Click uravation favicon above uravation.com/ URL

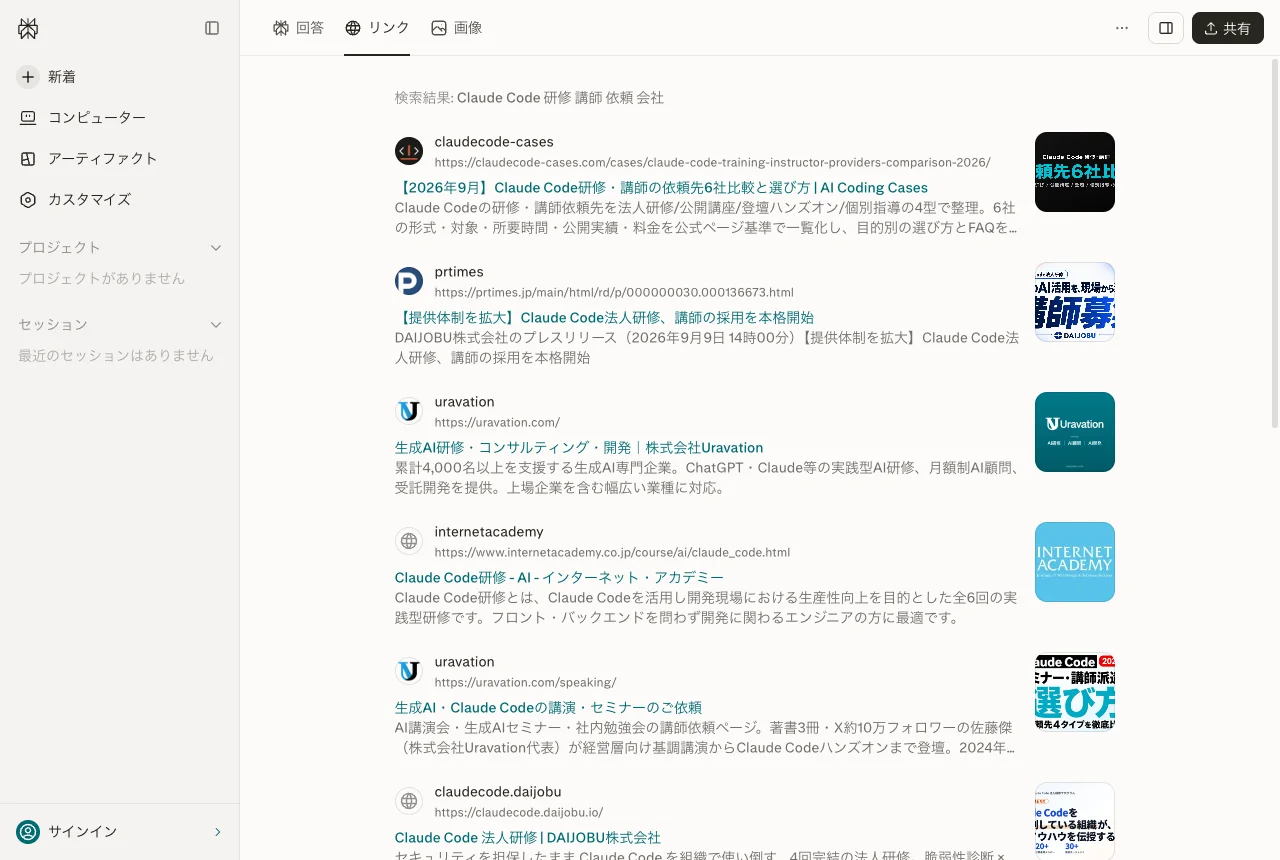[x=409, y=412]
